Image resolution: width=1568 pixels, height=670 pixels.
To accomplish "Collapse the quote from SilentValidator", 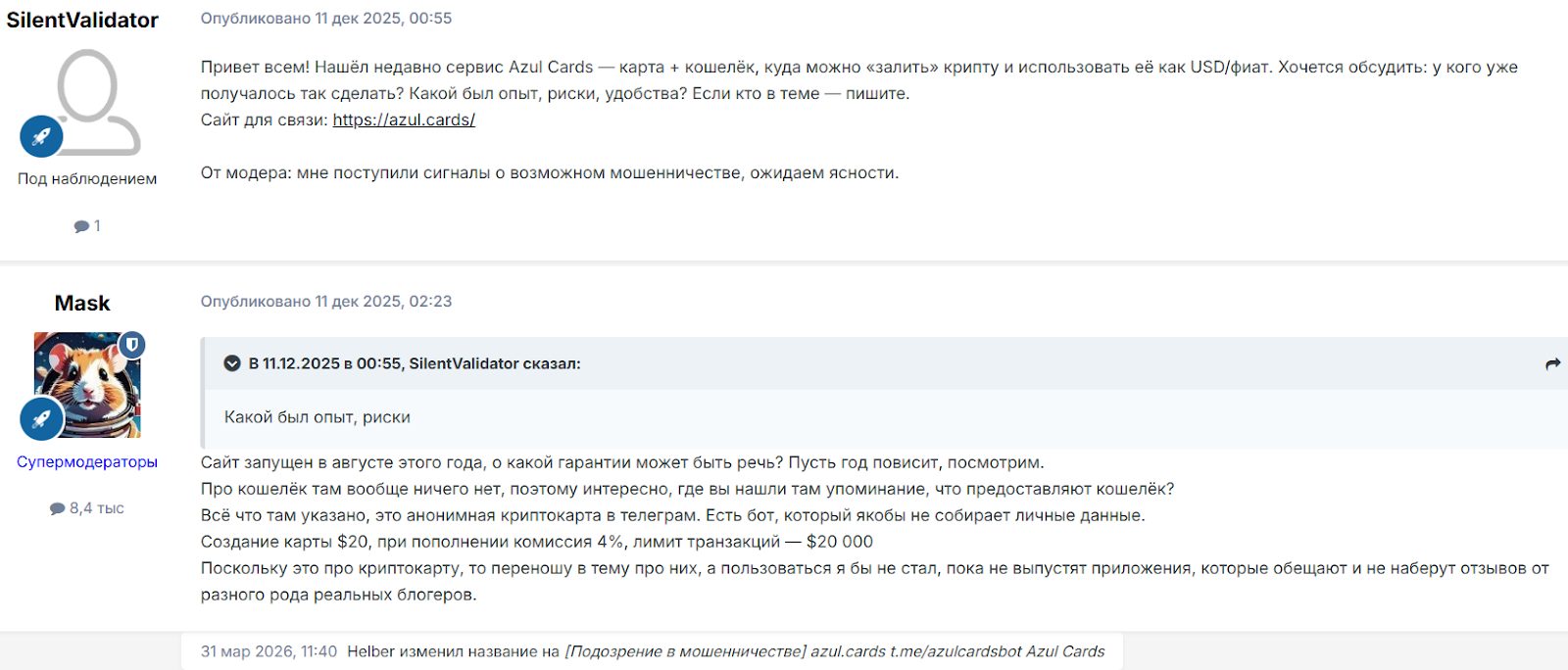I will pyautogui.click(x=232, y=363).
